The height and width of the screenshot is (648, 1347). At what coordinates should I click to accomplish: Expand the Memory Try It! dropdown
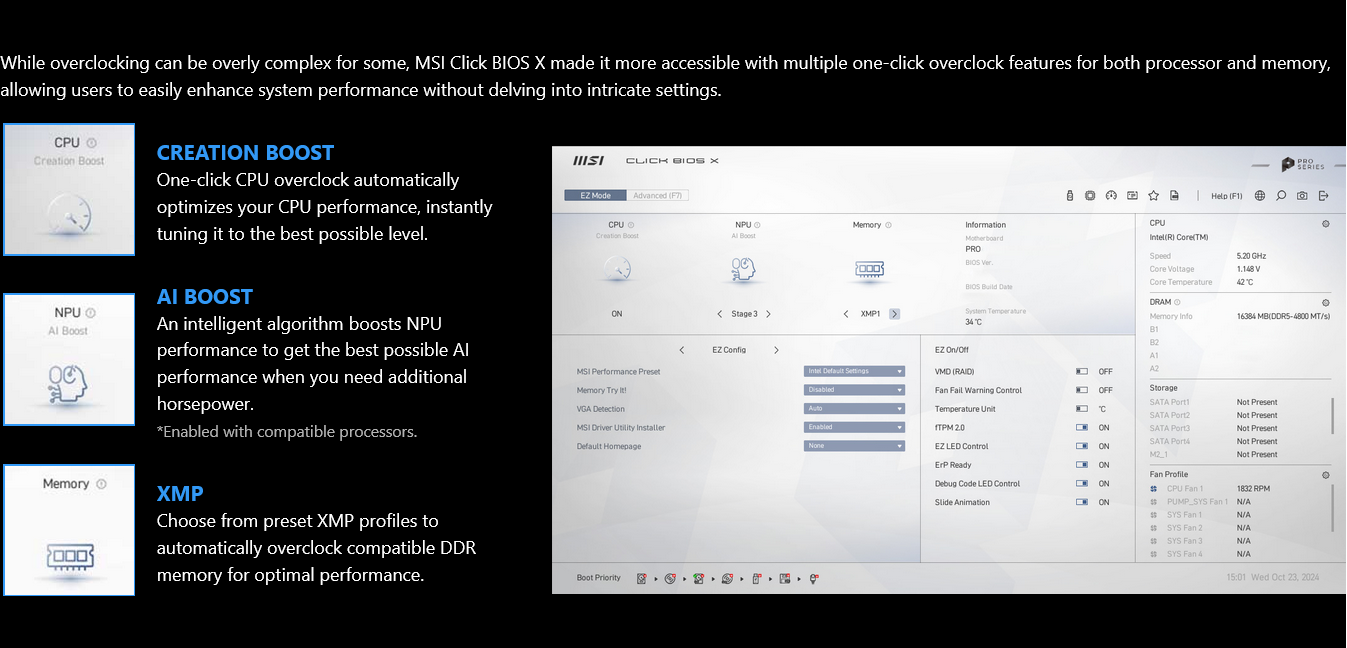click(x=854, y=390)
